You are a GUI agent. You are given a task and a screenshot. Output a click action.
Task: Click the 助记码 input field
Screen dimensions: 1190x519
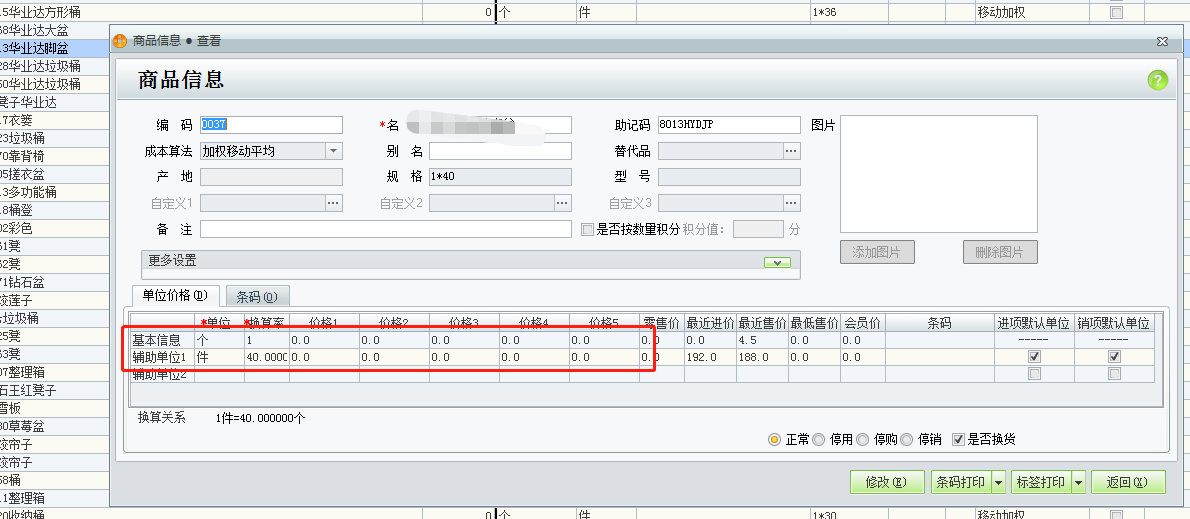pos(729,124)
